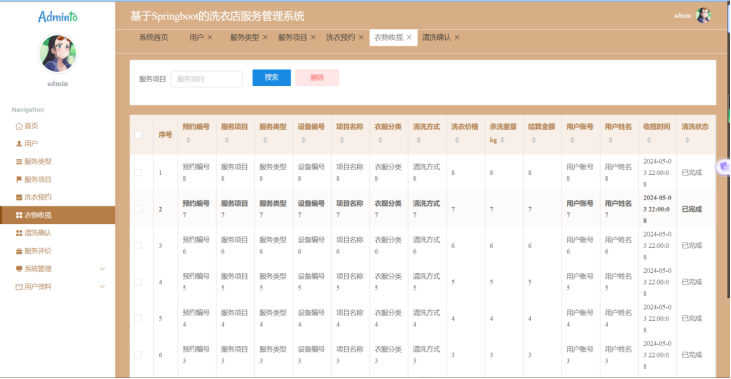Switch to the 服务项目 tab
The image size is (731, 379).
pos(292,37)
